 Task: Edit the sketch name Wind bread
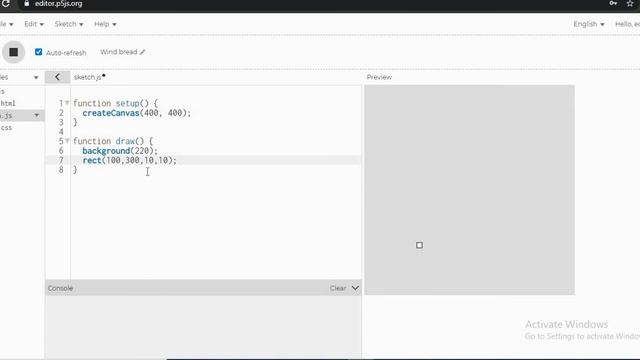point(122,52)
